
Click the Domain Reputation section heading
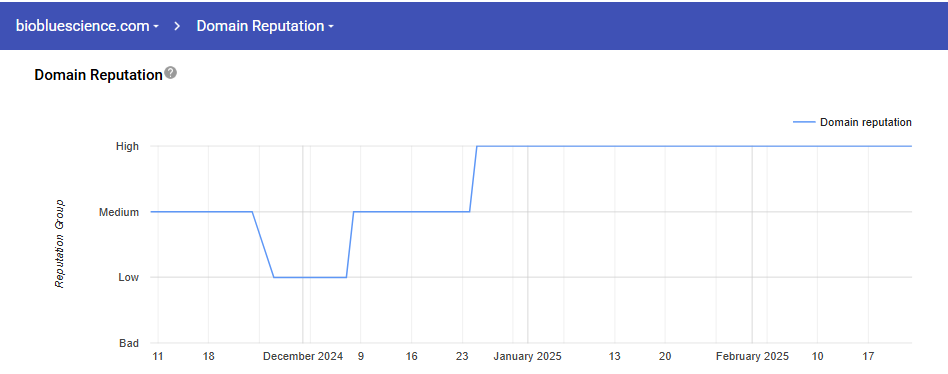coord(99,75)
